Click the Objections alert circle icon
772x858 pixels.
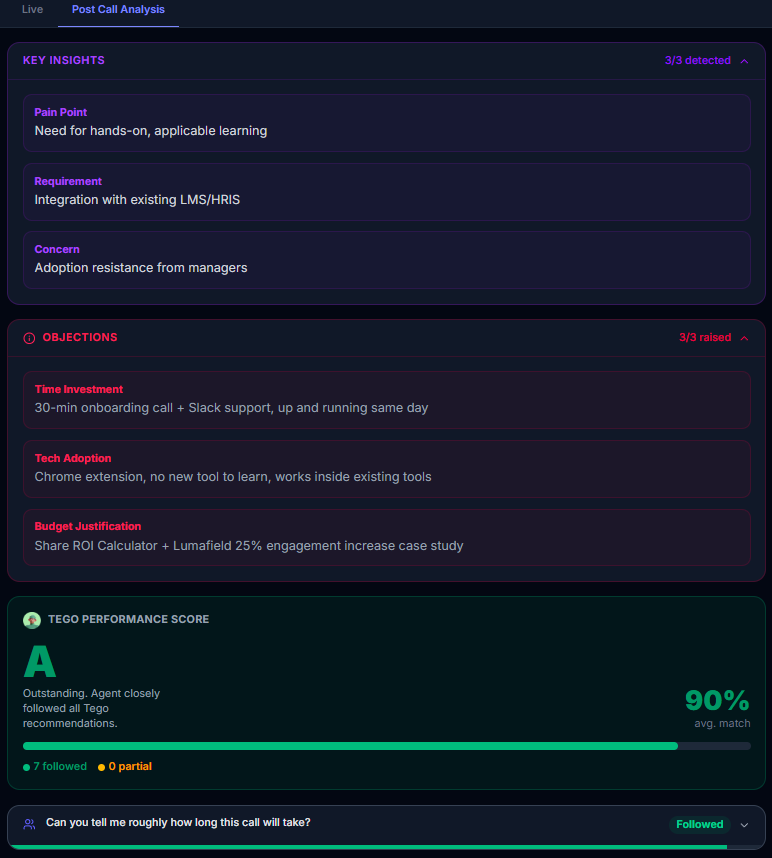pyautogui.click(x=29, y=338)
